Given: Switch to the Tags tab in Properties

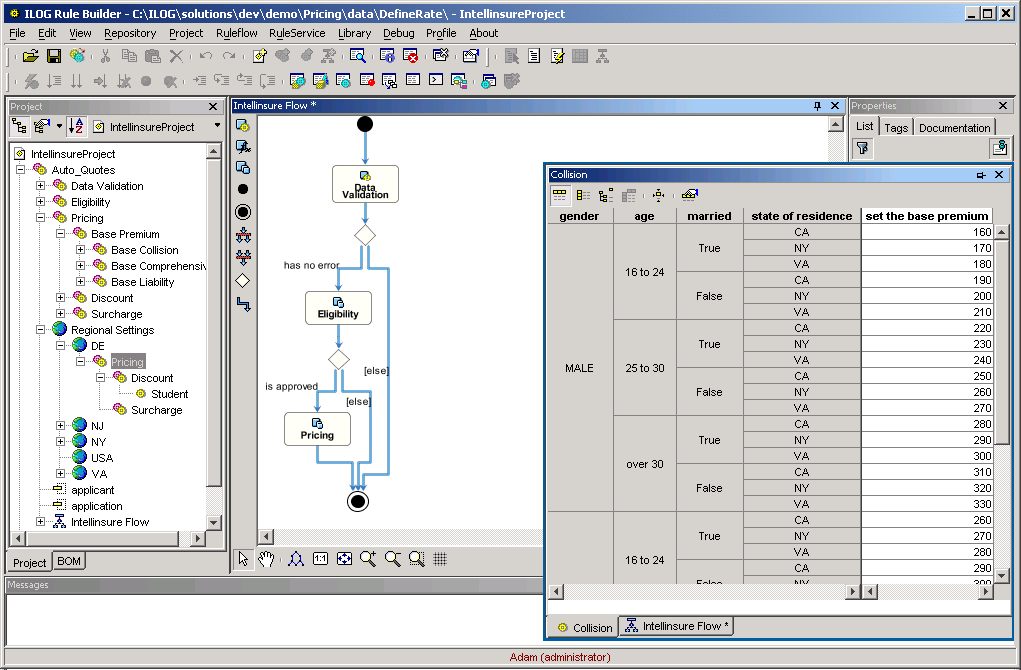Looking at the screenshot, I should coord(896,128).
